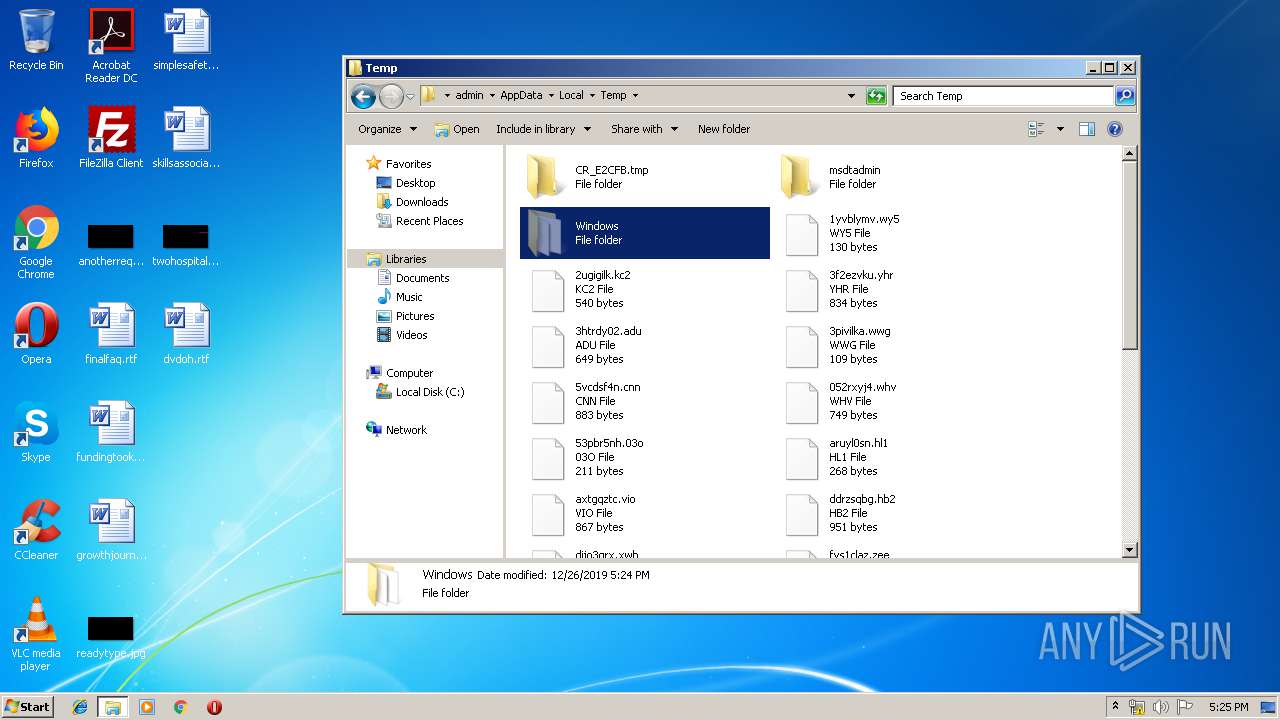The height and width of the screenshot is (720, 1280).
Task: Click the AppData breadcrumb segment
Action: tap(521, 96)
